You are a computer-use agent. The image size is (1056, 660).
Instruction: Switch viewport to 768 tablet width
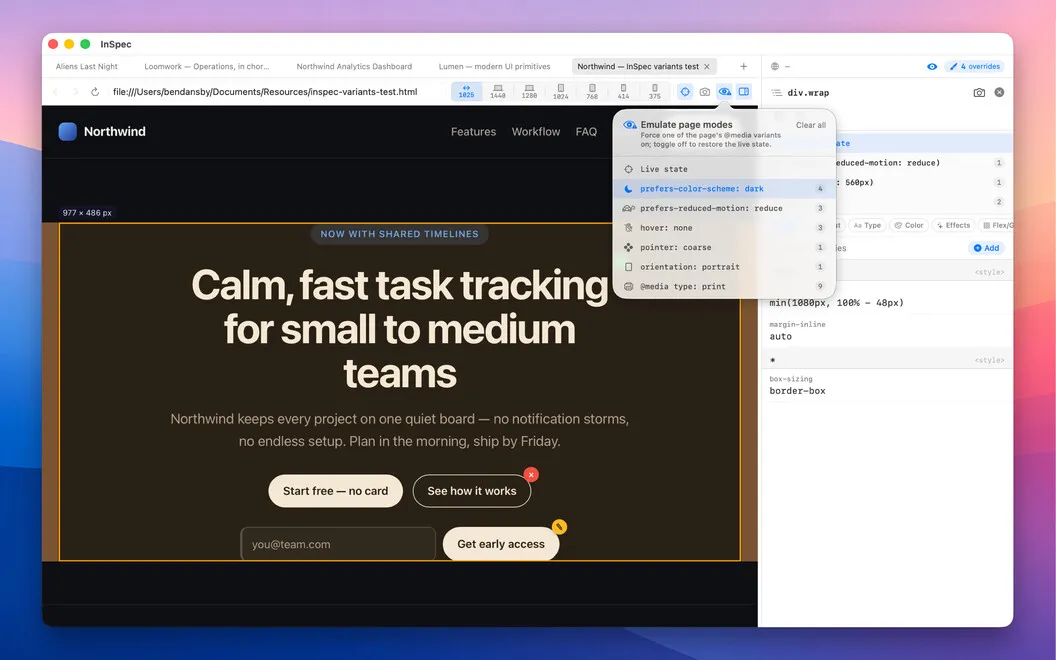point(592,92)
